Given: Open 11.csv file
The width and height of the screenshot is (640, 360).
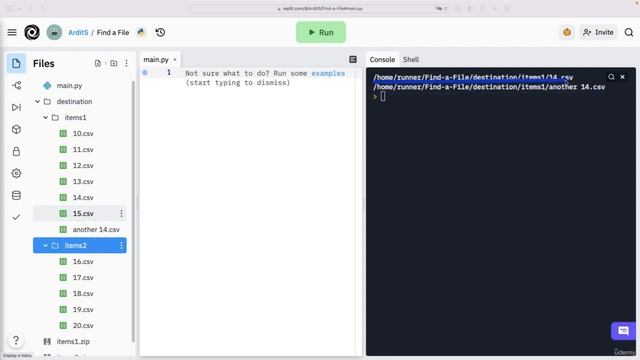Looking at the screenshot, I should coord(83,149).
